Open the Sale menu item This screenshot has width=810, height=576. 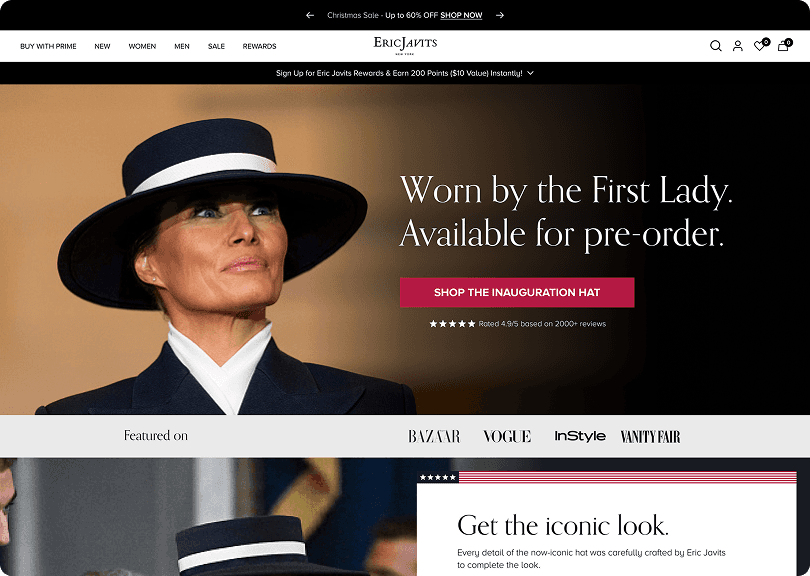[x=216, y=46]
